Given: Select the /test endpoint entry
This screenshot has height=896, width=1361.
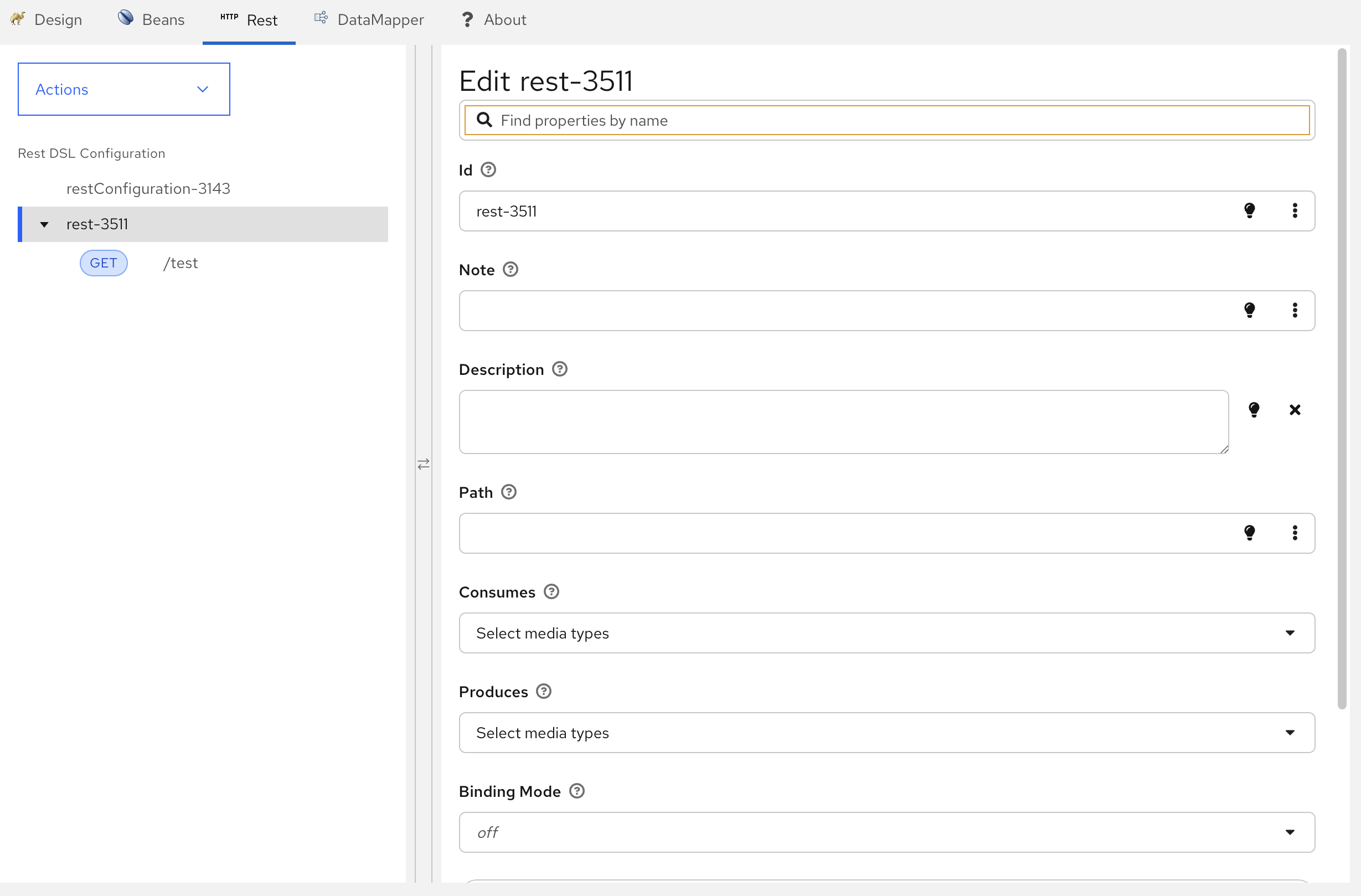Looking at the screenshot, I should pos(181,263).
